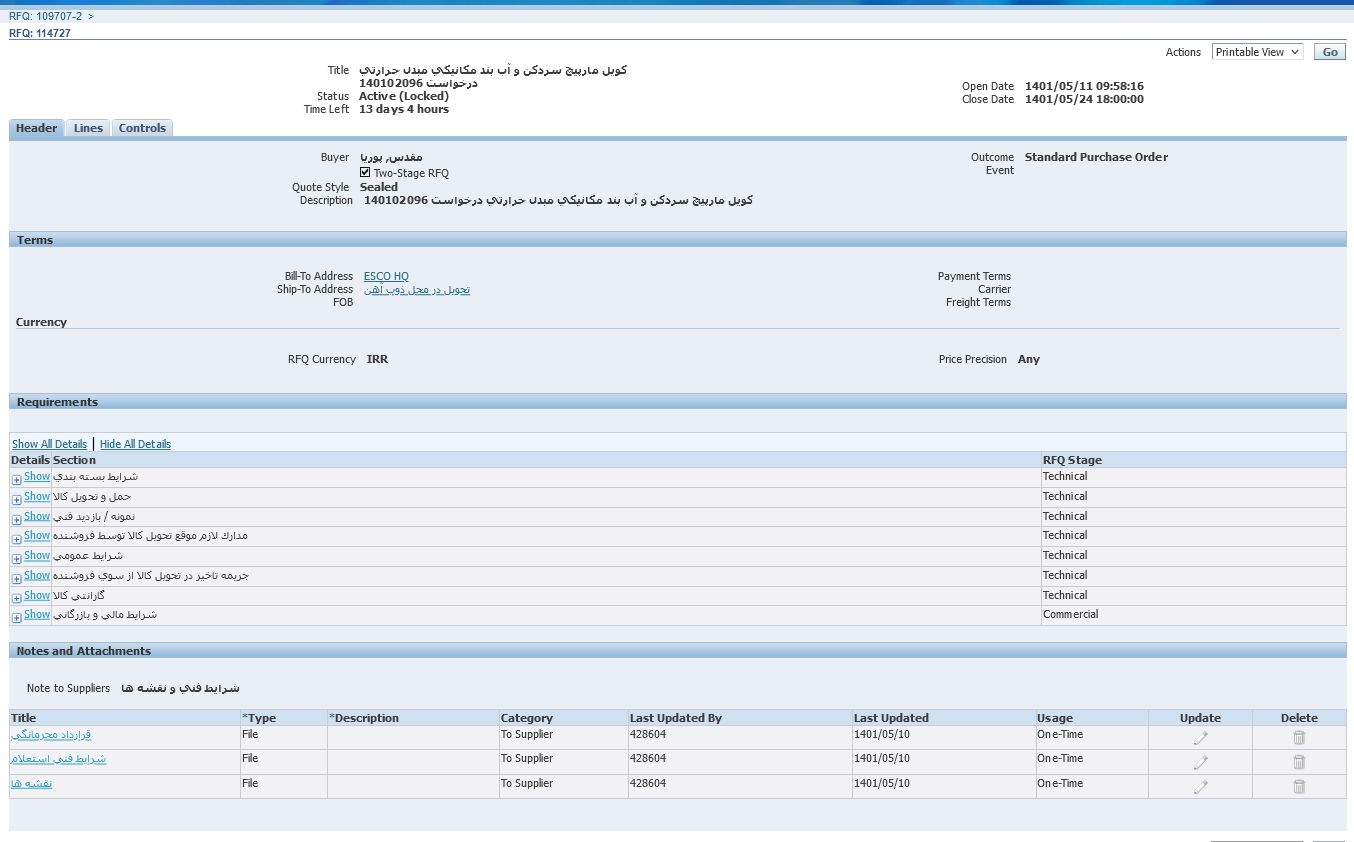Click the plus icon beside گارانتي كالا

17,598
